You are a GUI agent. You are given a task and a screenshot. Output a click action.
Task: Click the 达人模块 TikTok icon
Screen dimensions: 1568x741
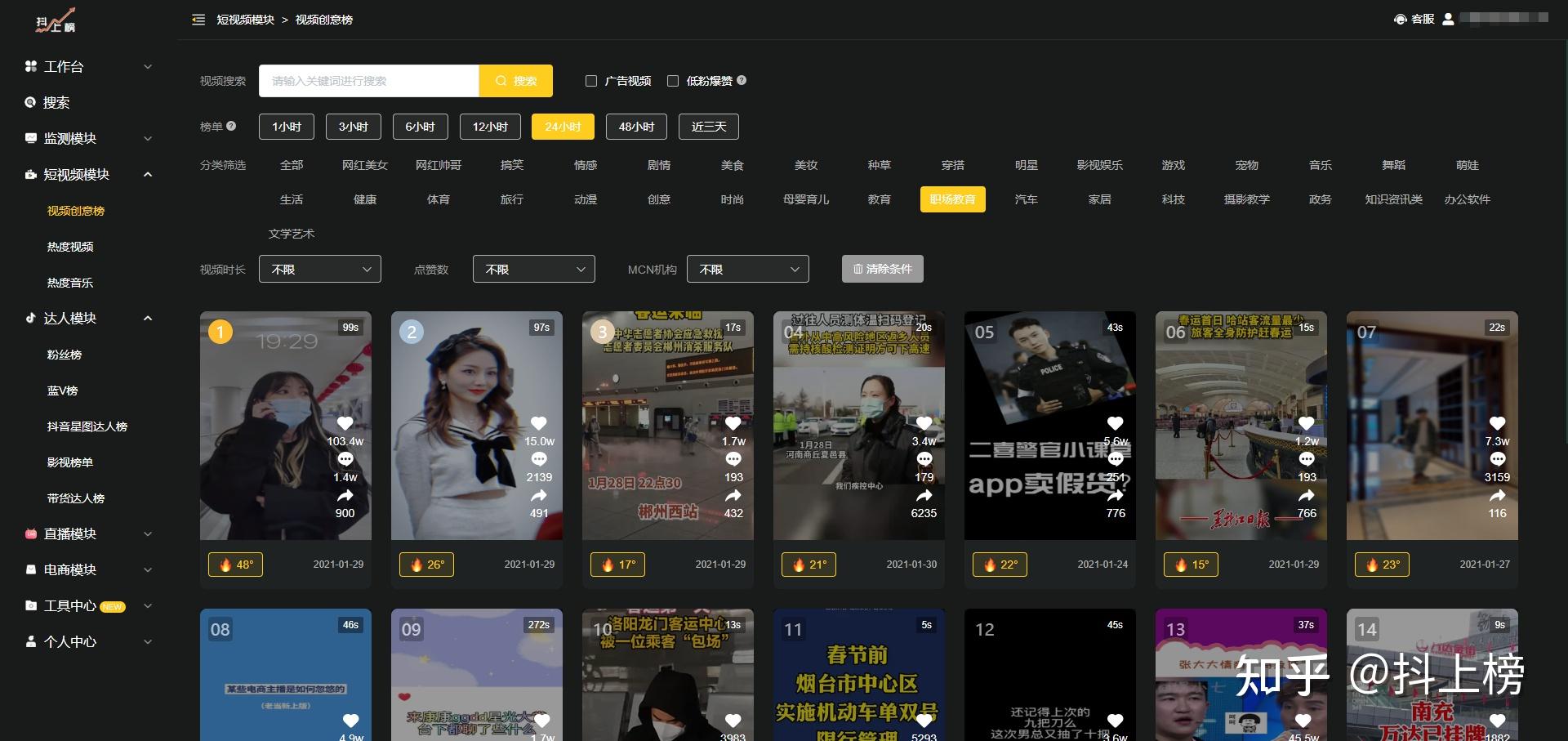point(31,318)
